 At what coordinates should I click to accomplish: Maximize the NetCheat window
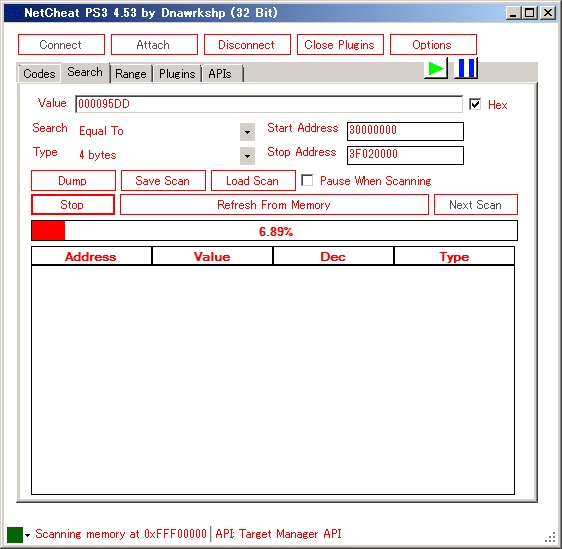530,13
